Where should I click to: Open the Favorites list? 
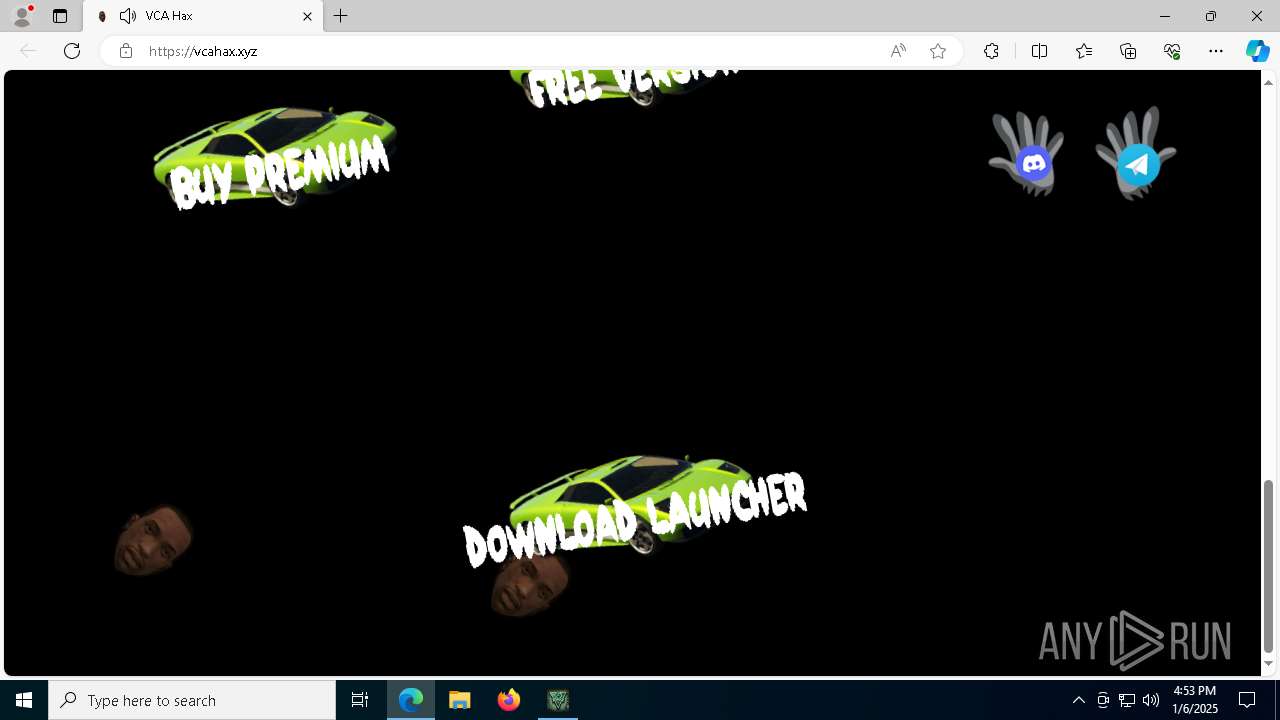click(x=1084, y=51)
